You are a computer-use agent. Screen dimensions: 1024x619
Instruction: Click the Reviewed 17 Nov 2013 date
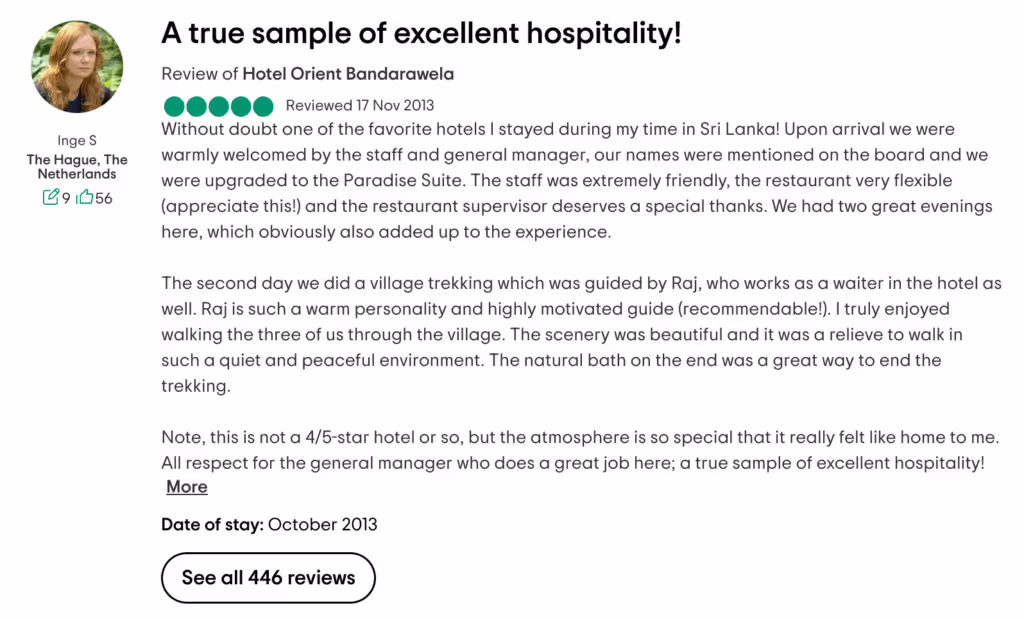click(359, 105)
